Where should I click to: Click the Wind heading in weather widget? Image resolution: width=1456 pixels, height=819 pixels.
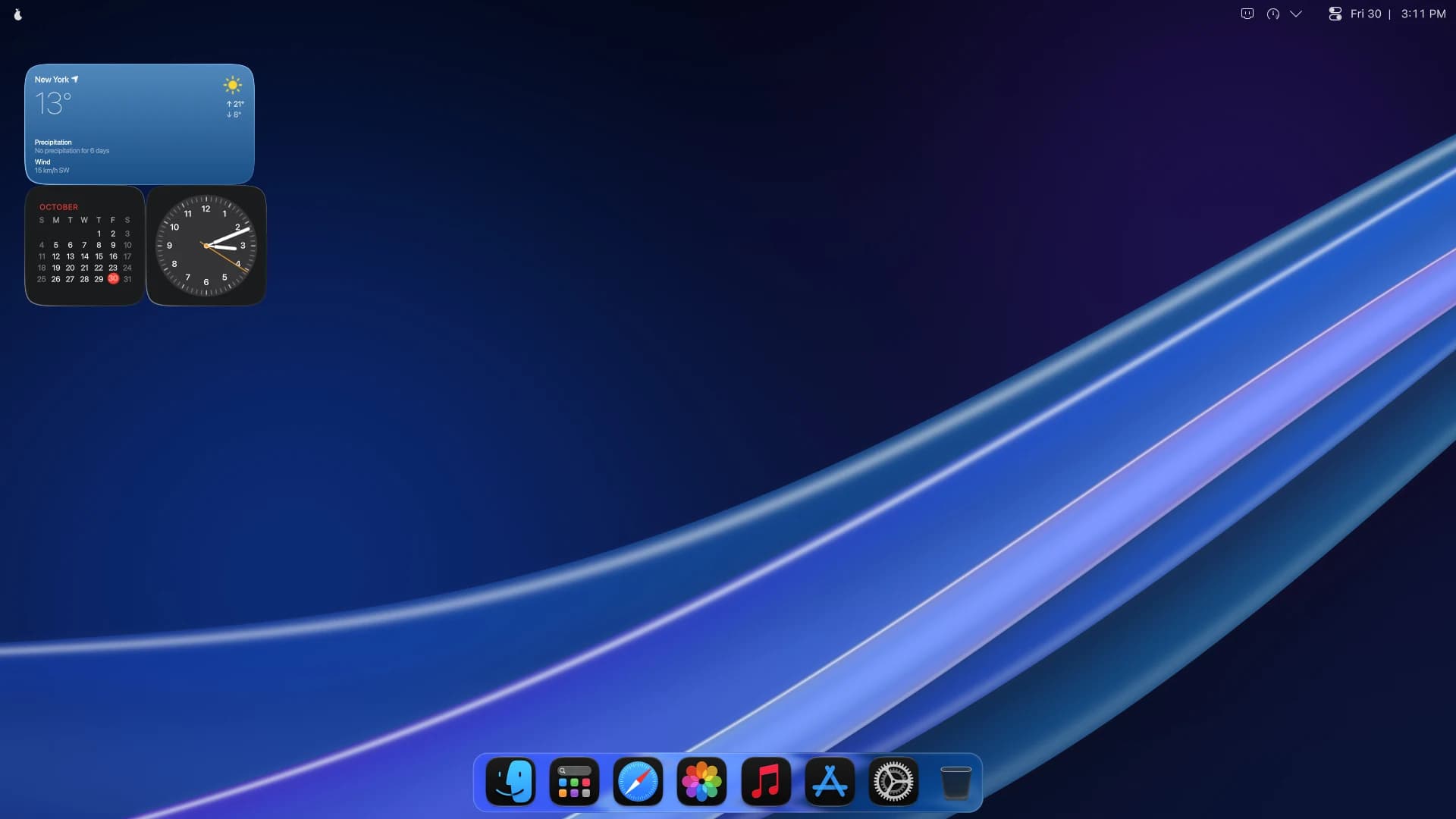pyautogui.click(x=42, y=162)
